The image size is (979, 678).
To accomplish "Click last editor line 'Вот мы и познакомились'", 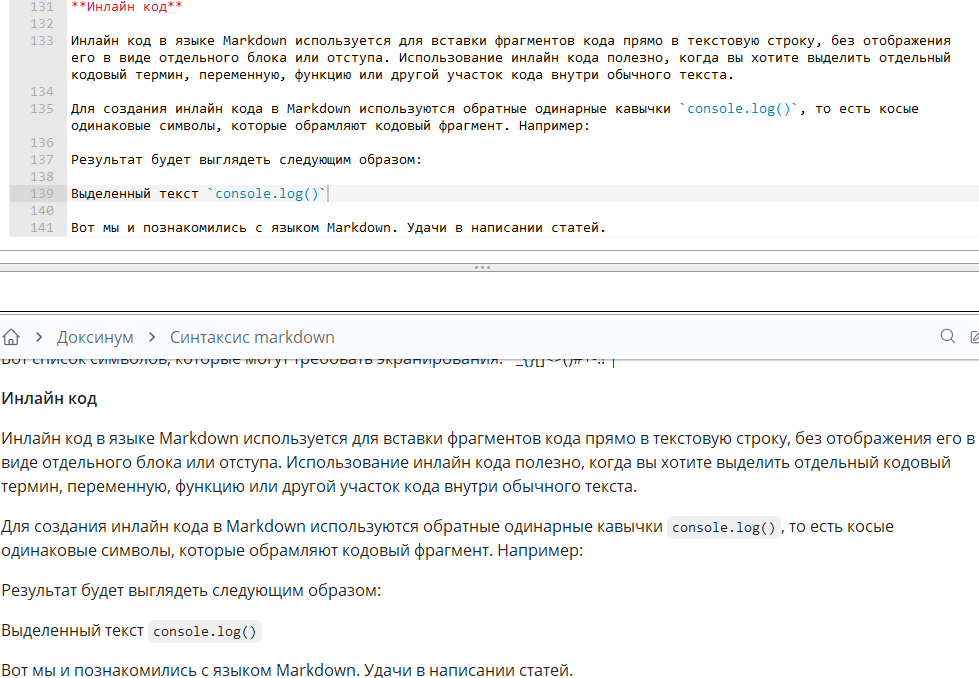I will point(338,228).
